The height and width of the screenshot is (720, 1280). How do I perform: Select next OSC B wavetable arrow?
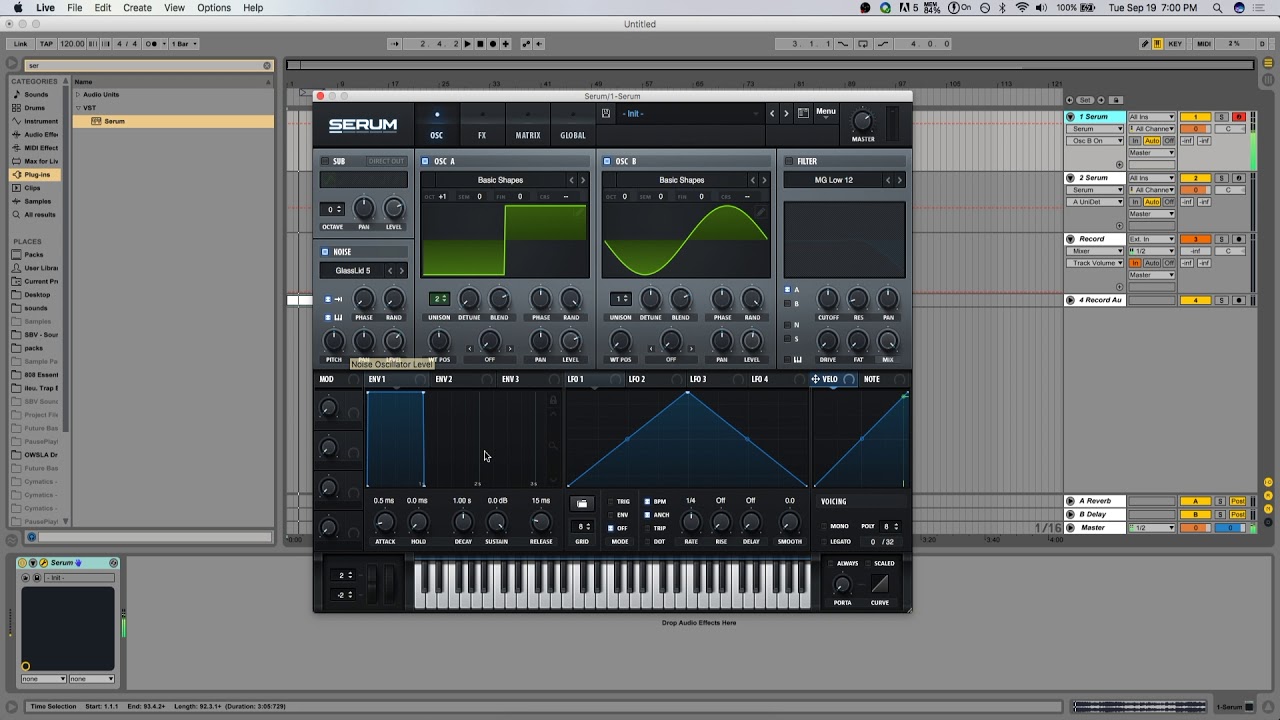point(765,180)
